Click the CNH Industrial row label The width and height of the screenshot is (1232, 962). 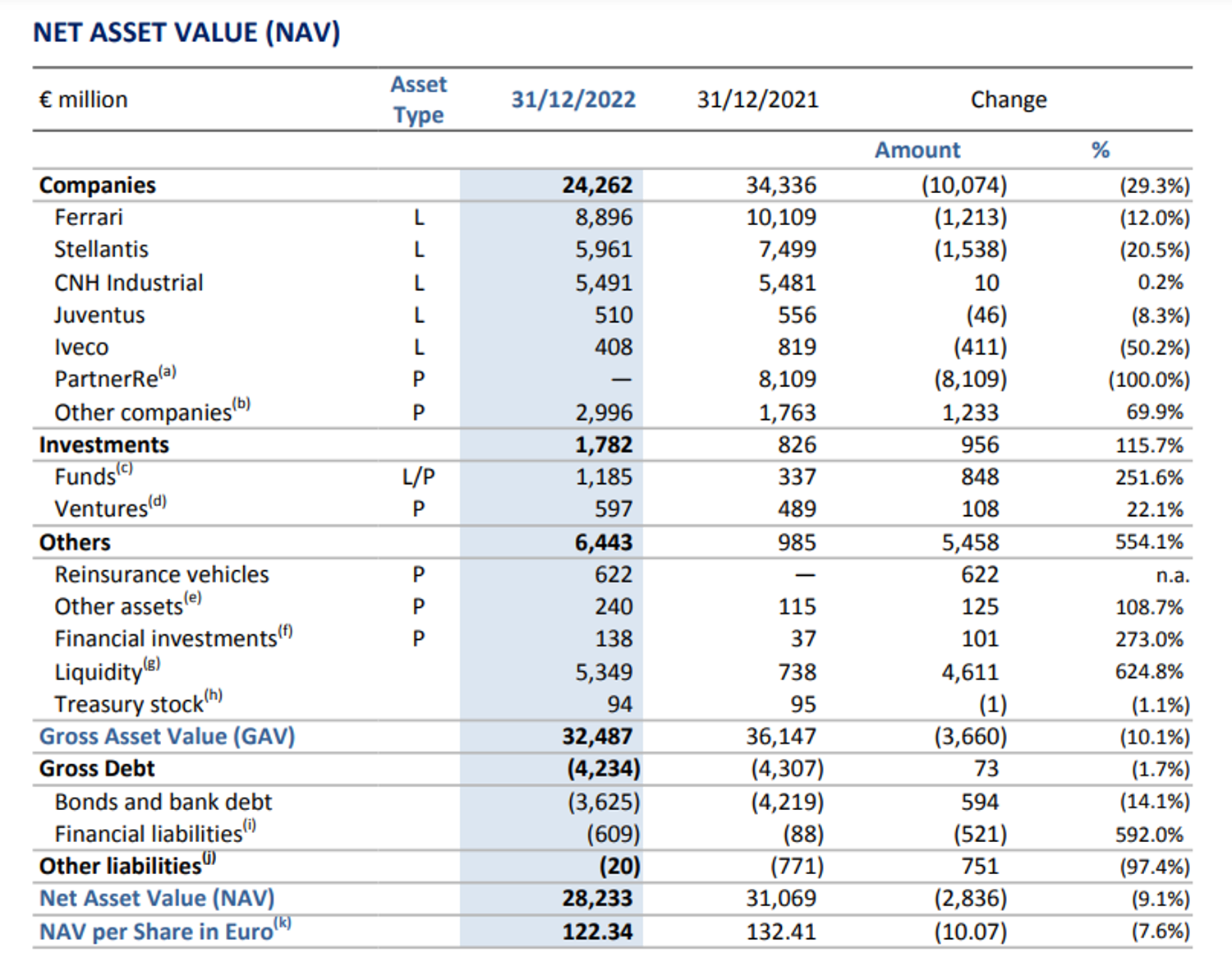128,283
